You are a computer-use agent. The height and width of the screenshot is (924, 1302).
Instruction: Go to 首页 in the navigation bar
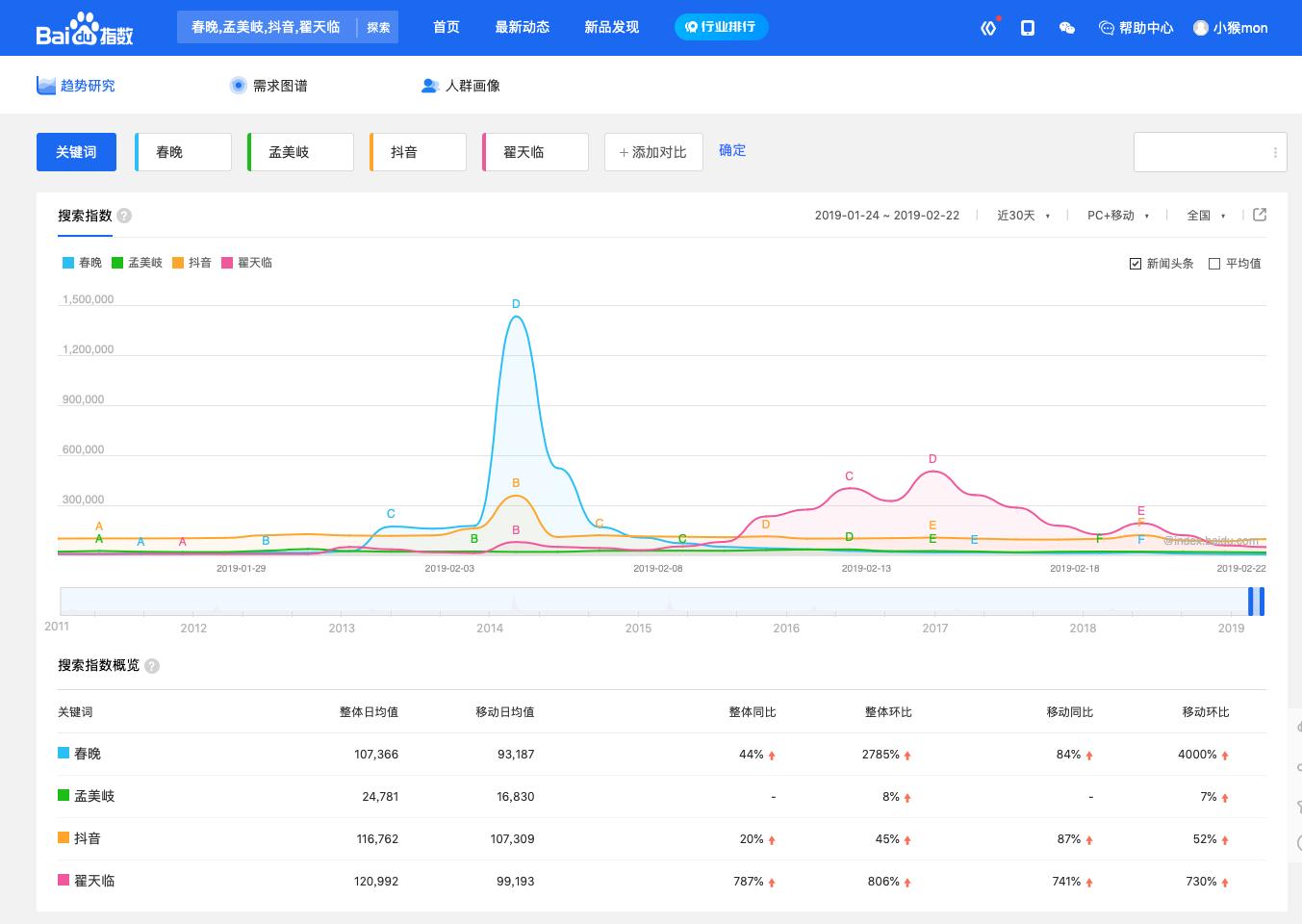(x=446, y=27)
